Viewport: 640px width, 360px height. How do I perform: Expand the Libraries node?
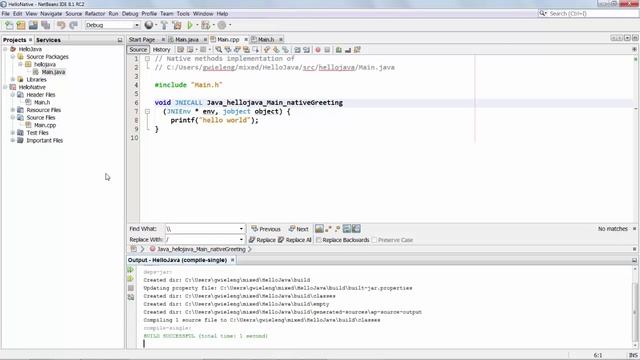click(x=13, y=80)
